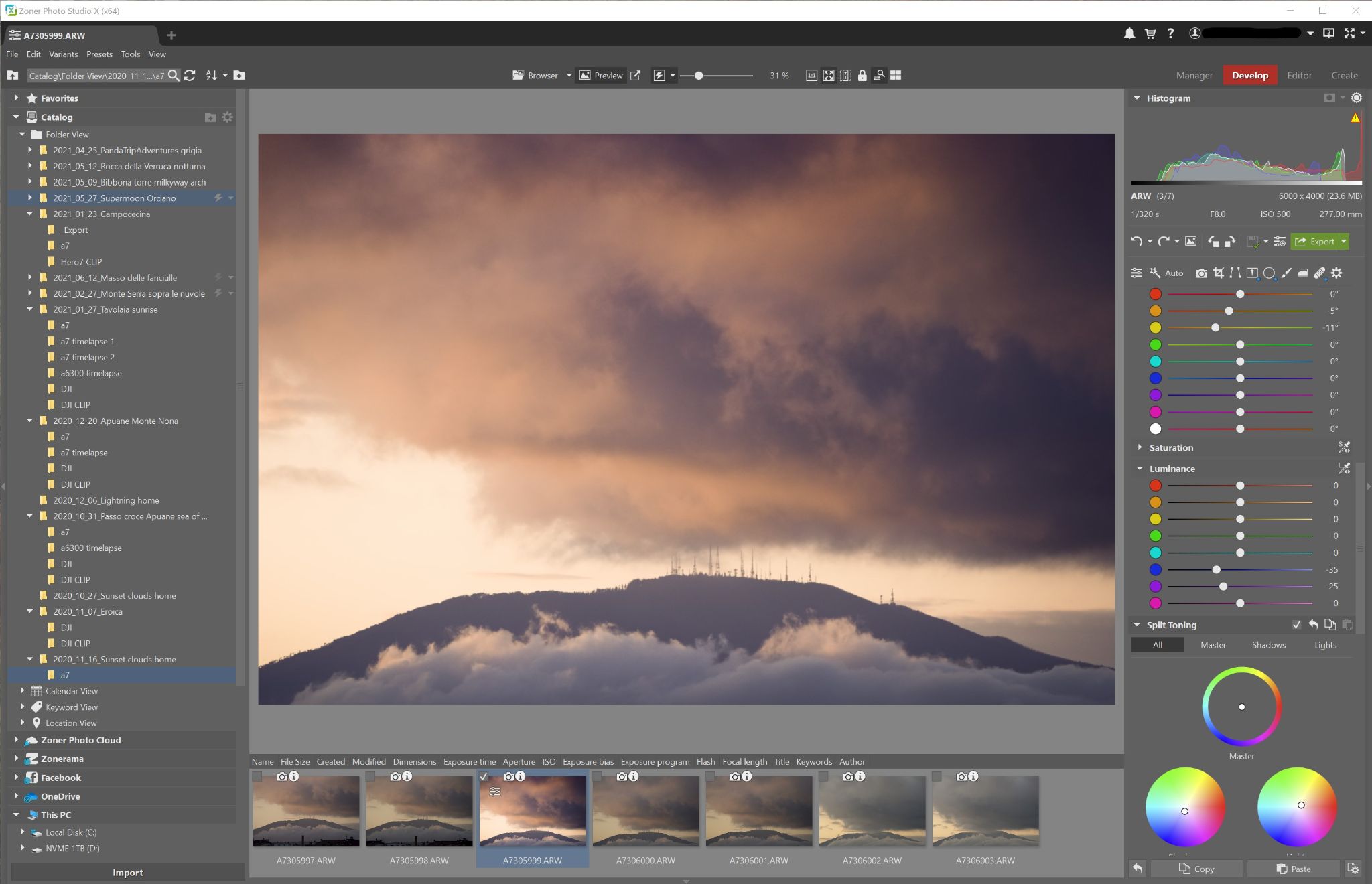Rotate image right icon
Image resolution: width=1372 pixels, height=884 pixels.
1229,242
